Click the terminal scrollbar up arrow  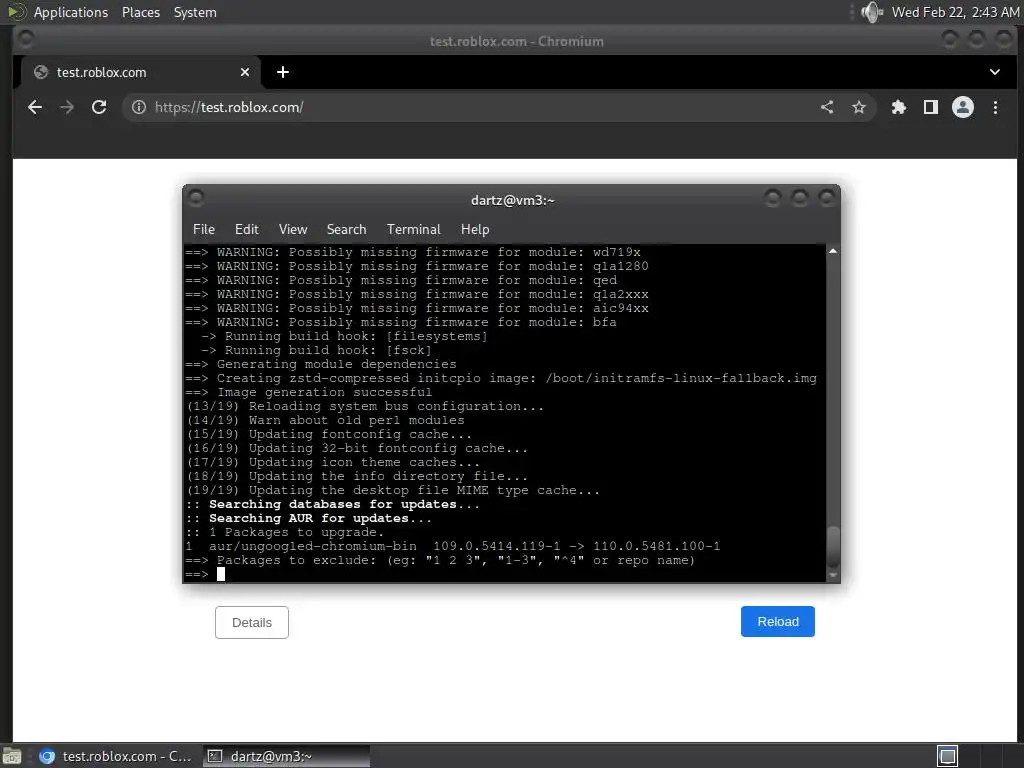pyautogui.click(x=833, y=251)
